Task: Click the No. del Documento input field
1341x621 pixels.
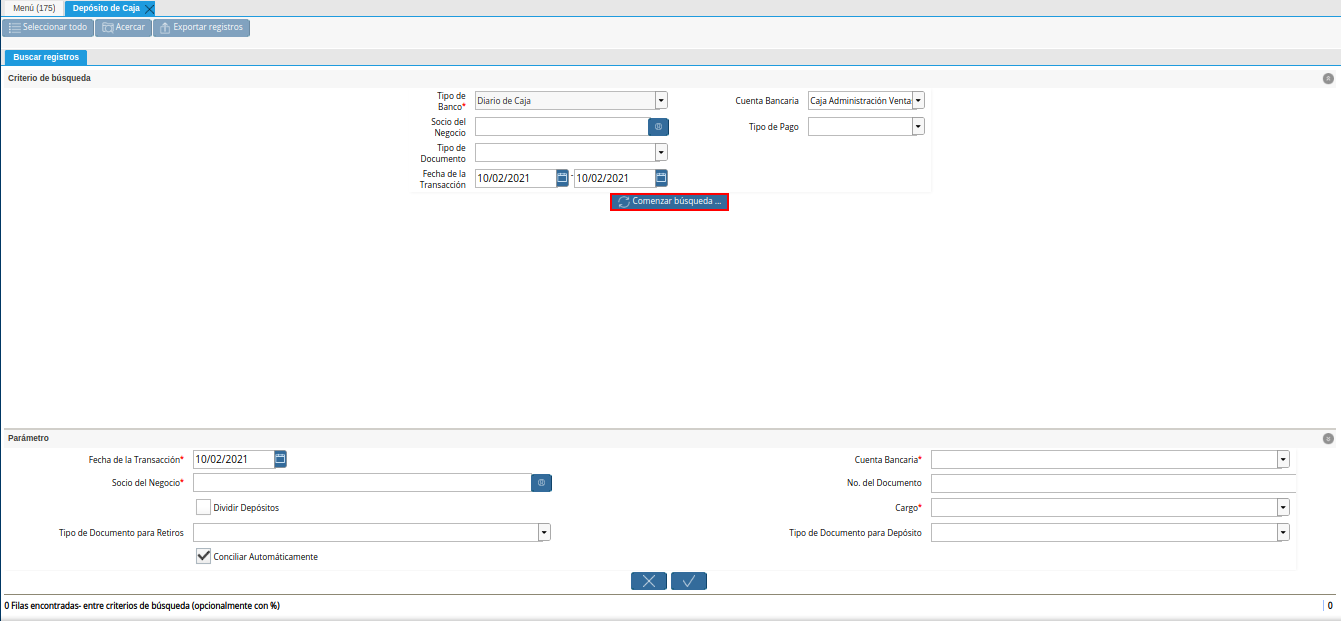Action: pyautogui.click(x=1112, y=483)
